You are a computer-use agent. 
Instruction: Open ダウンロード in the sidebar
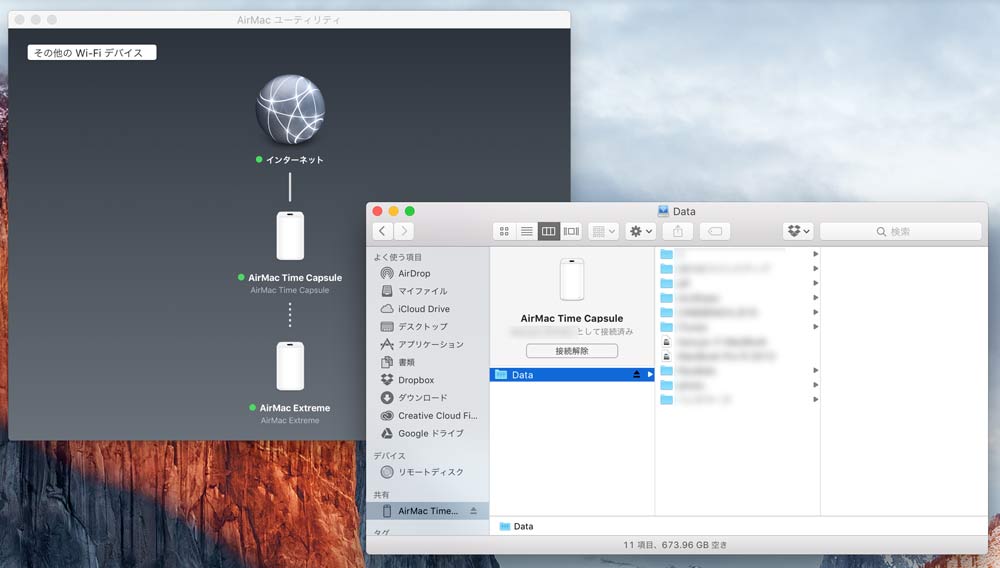[x=424, y=398]
